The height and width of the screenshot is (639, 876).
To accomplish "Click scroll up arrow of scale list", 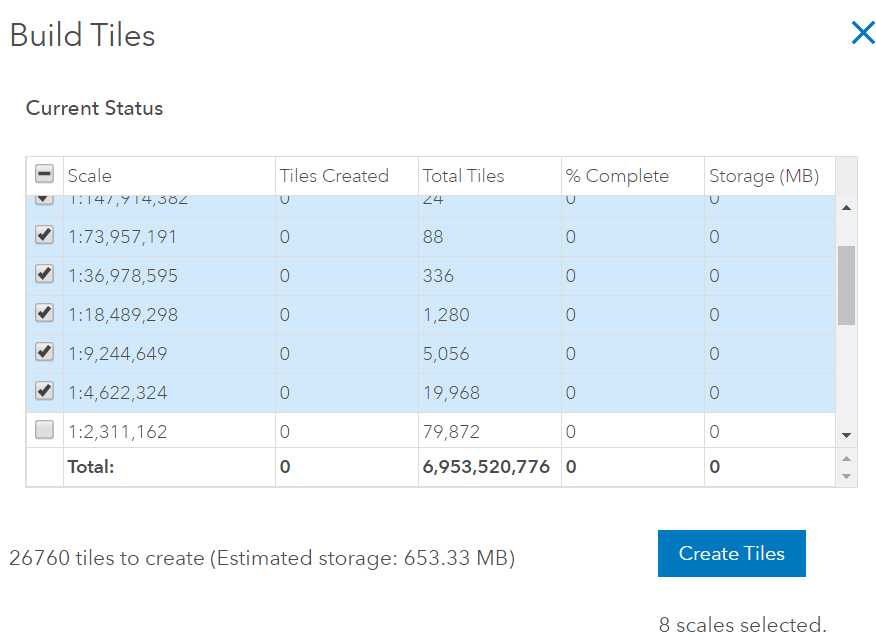I will pos(846,208).
